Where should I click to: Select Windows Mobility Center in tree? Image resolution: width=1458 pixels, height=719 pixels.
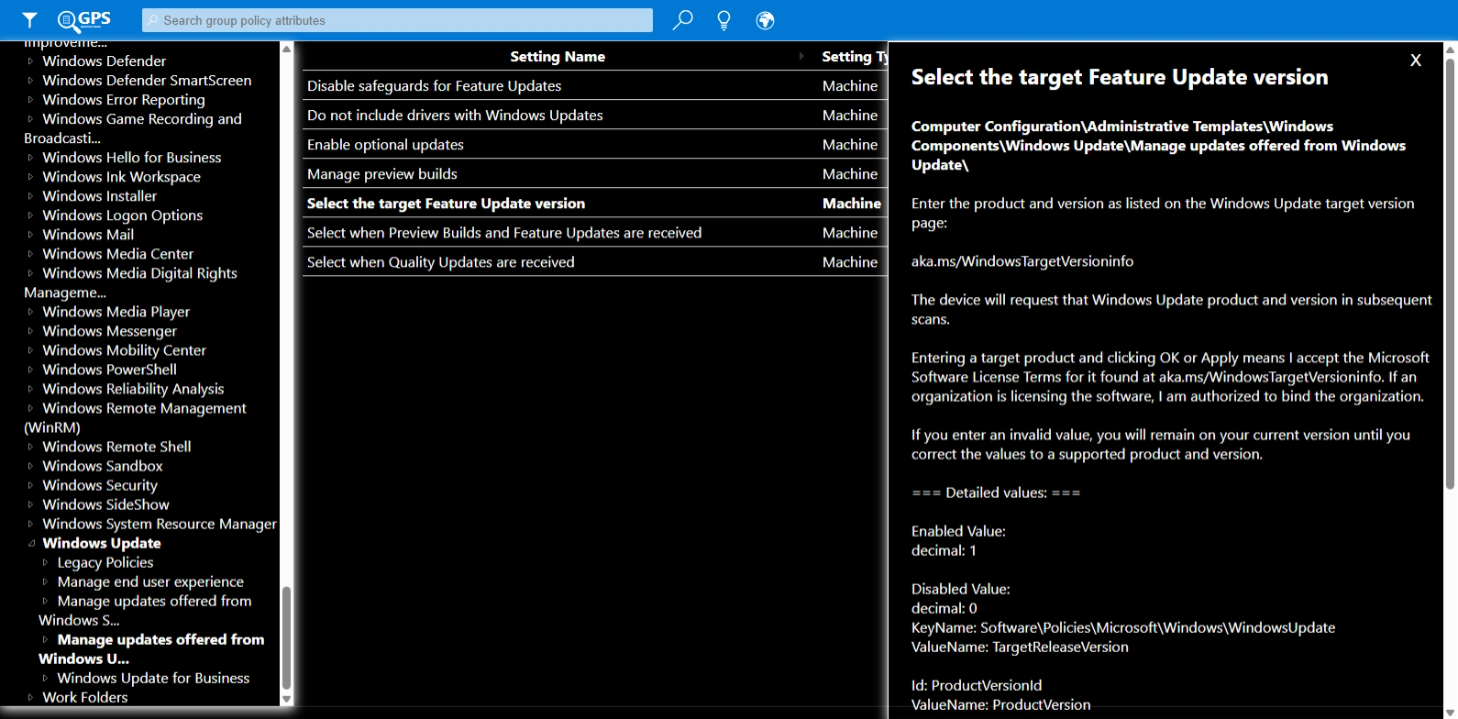click(124, 350)
